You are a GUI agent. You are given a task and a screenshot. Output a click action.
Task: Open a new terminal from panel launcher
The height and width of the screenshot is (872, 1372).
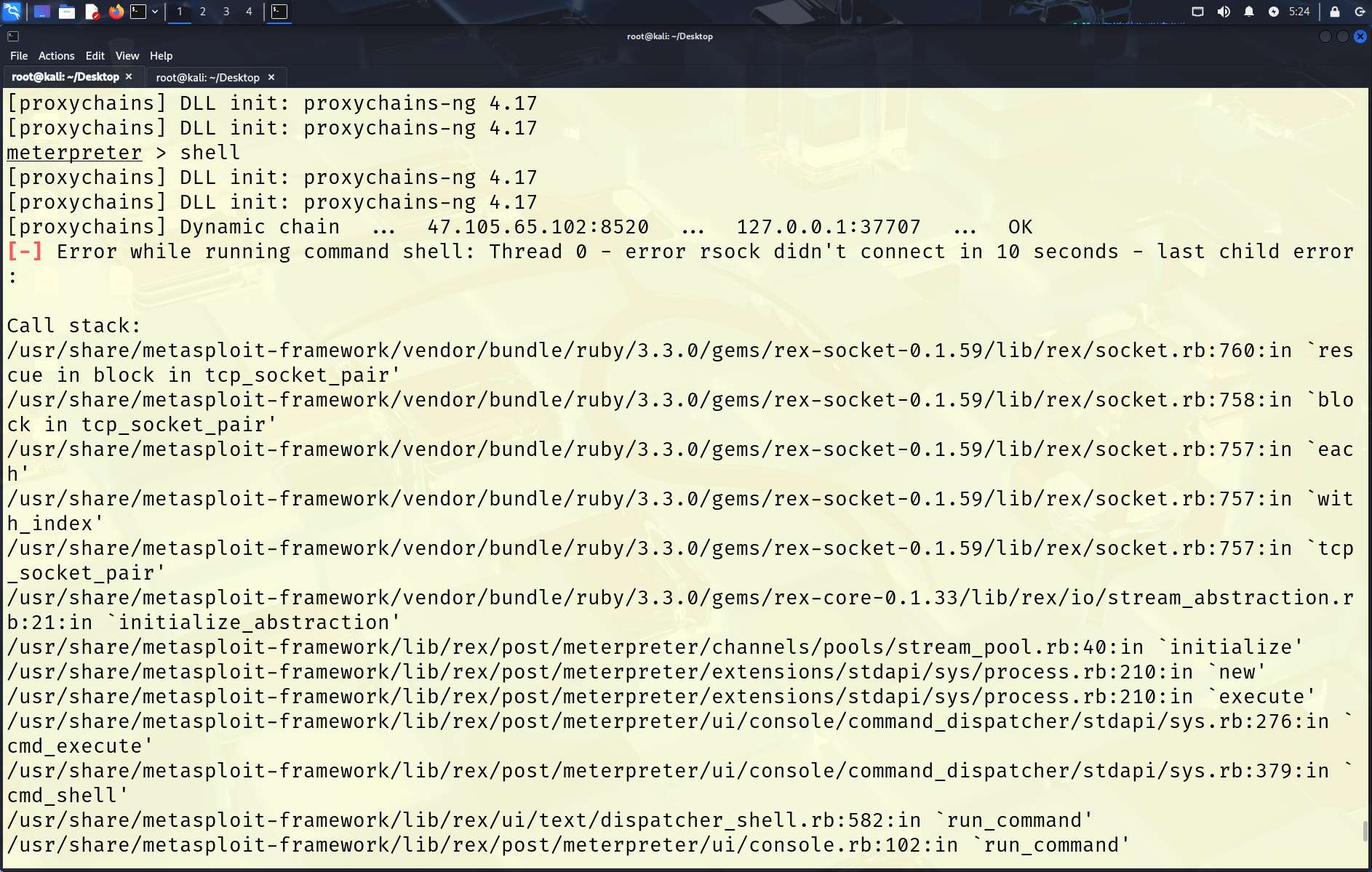point(138,12)
